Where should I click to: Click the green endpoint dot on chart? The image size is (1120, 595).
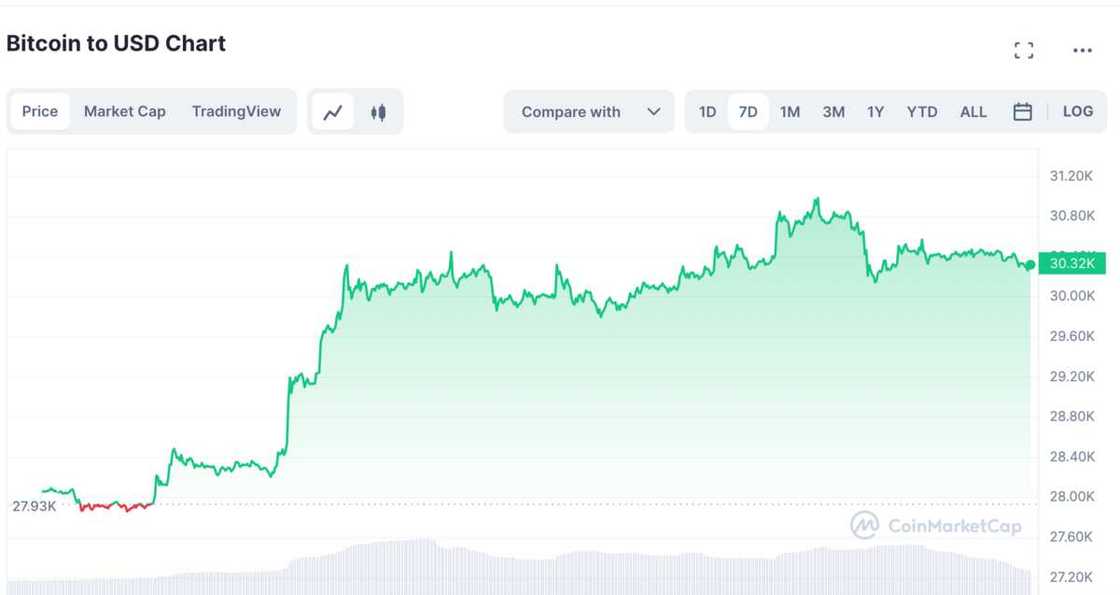pos(1030,265)
